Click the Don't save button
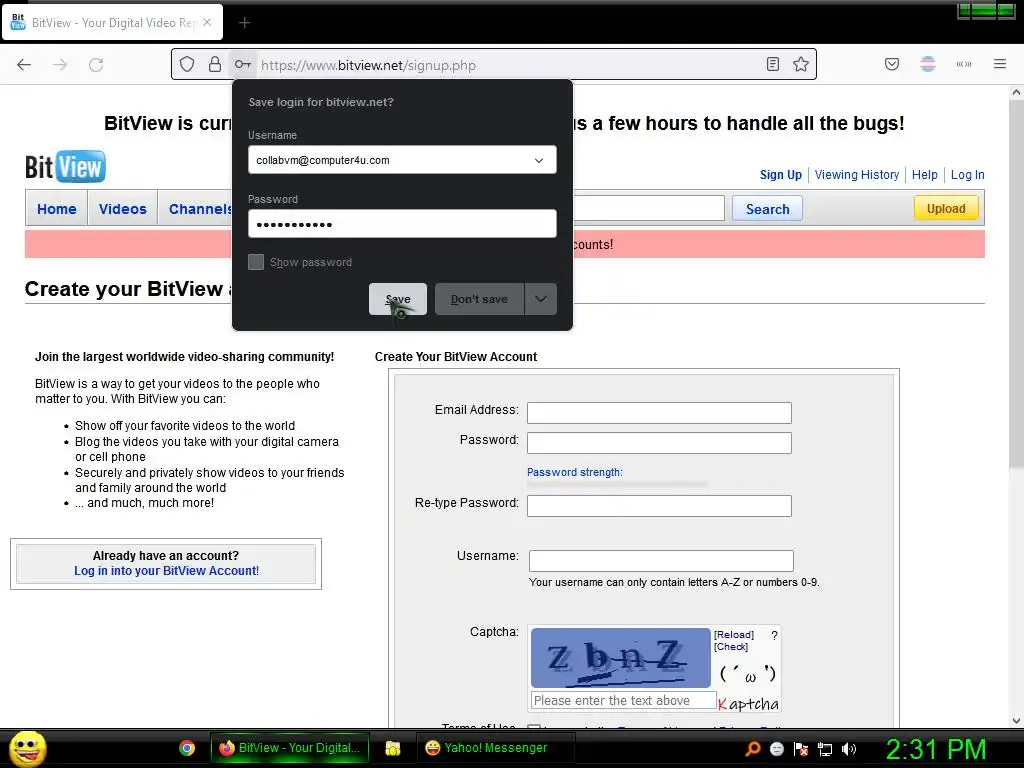 click(x=479, y=299)
